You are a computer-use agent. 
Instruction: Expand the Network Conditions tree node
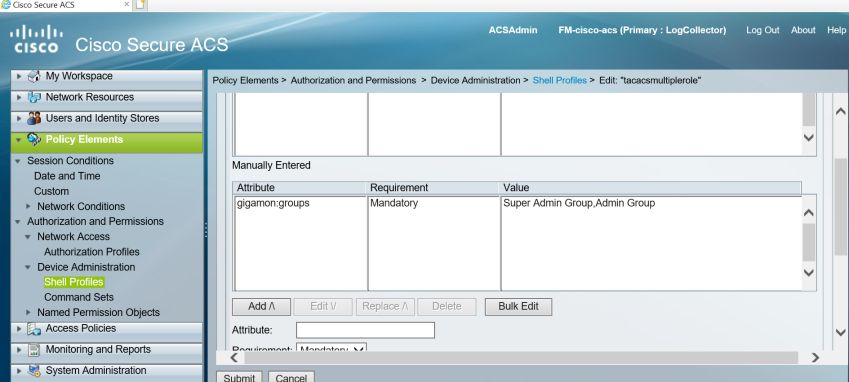(x=29, y=206)
